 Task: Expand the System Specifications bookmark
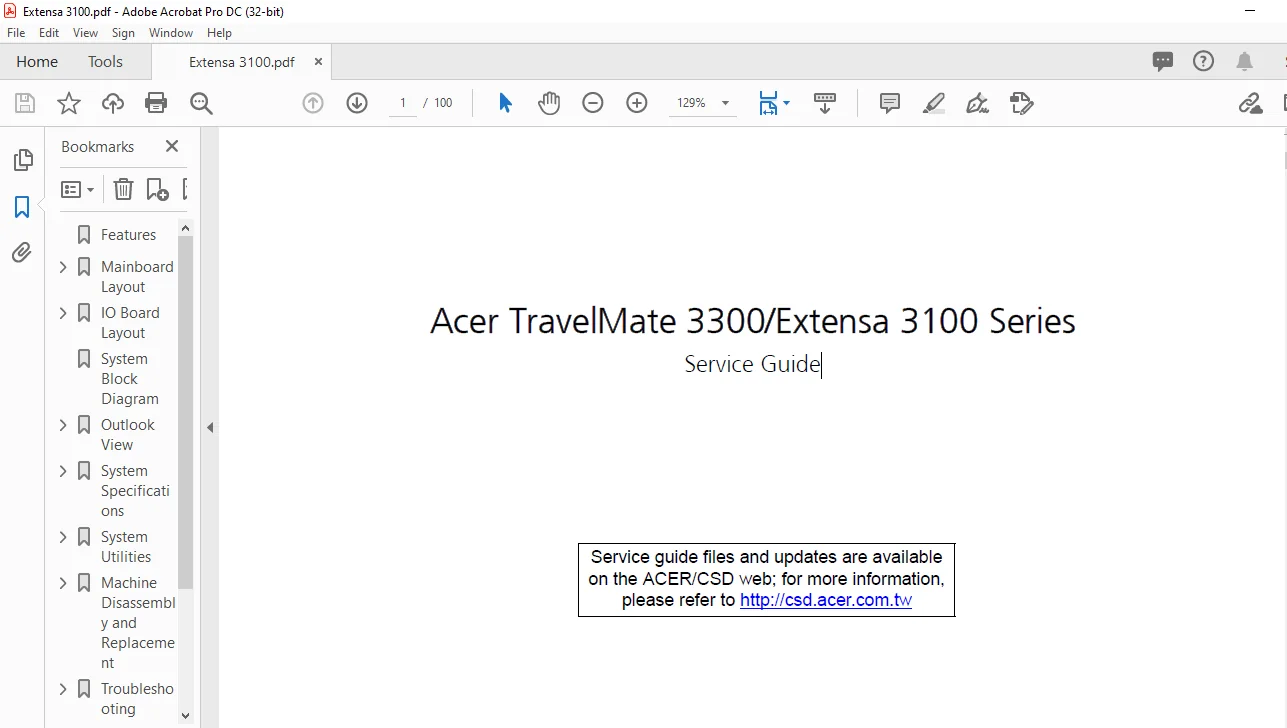click(63, 471)
